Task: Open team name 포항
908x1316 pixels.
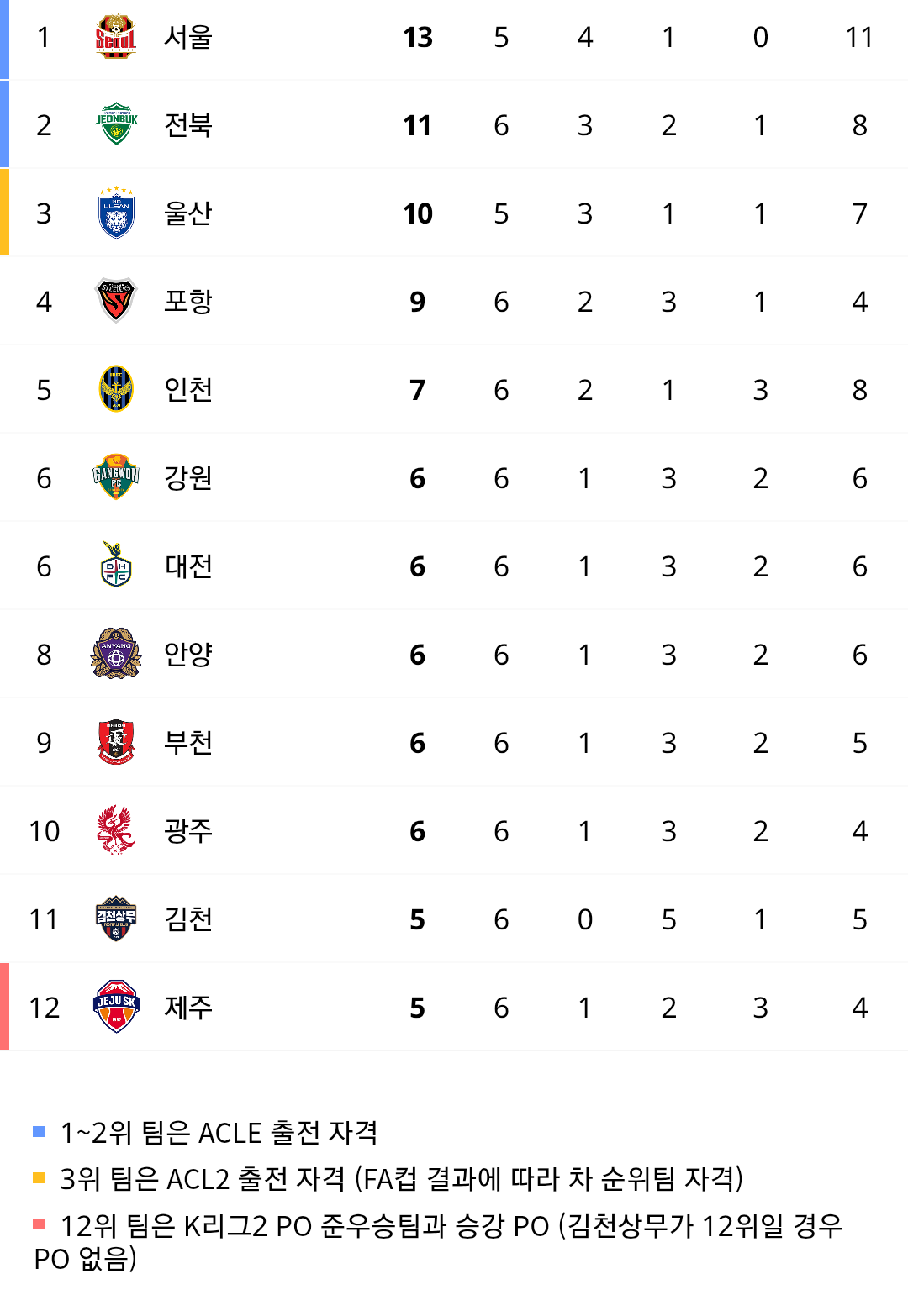Action: 188,302
